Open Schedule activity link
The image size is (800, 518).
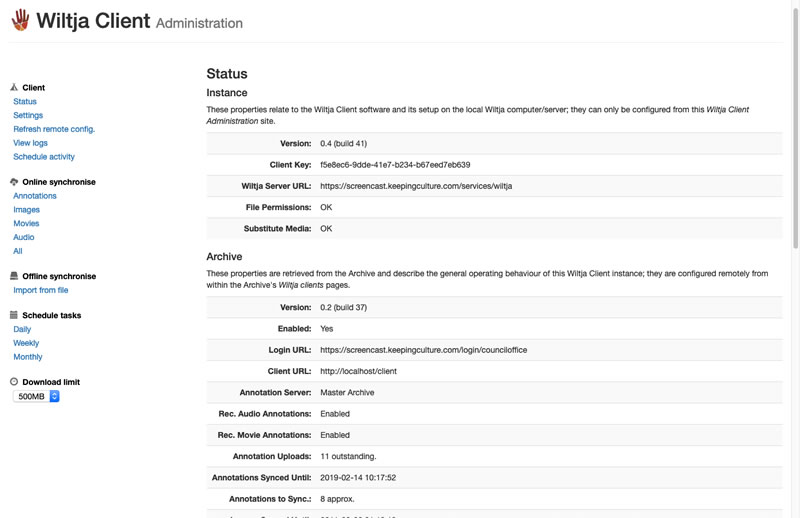pos(44,157)
